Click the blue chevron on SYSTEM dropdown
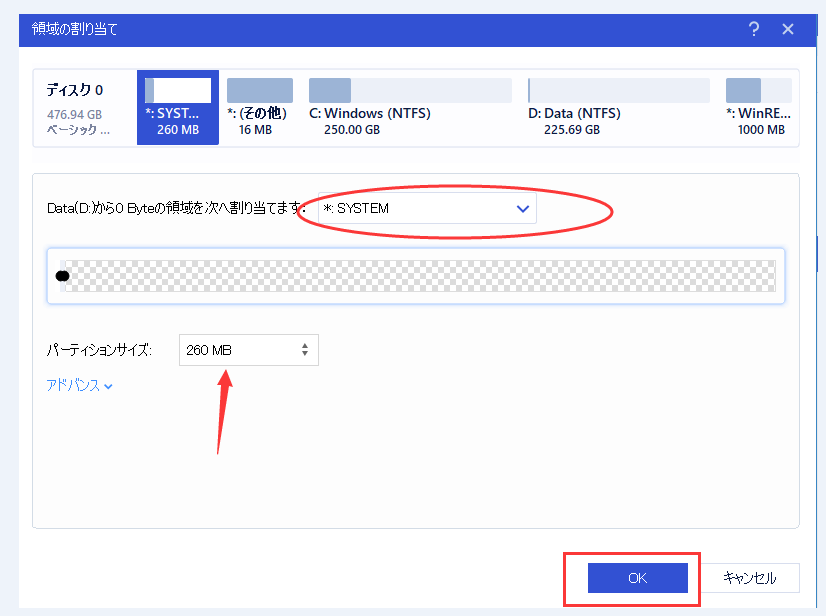This screenshot has width=826, height=616. coord(522,209)
